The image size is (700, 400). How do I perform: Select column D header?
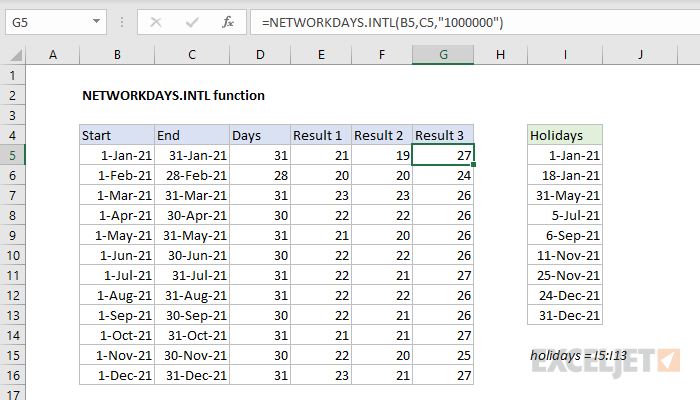tap(260, 55)
